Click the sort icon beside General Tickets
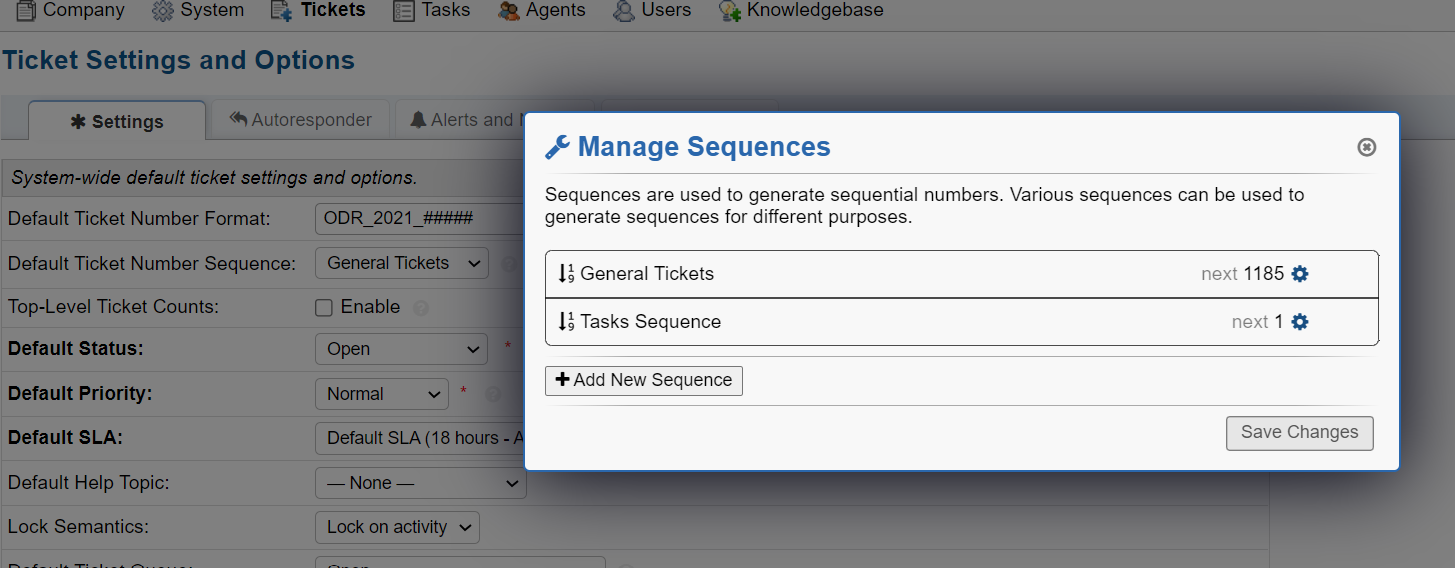The image size is (1455, 568). click(566, 274)
